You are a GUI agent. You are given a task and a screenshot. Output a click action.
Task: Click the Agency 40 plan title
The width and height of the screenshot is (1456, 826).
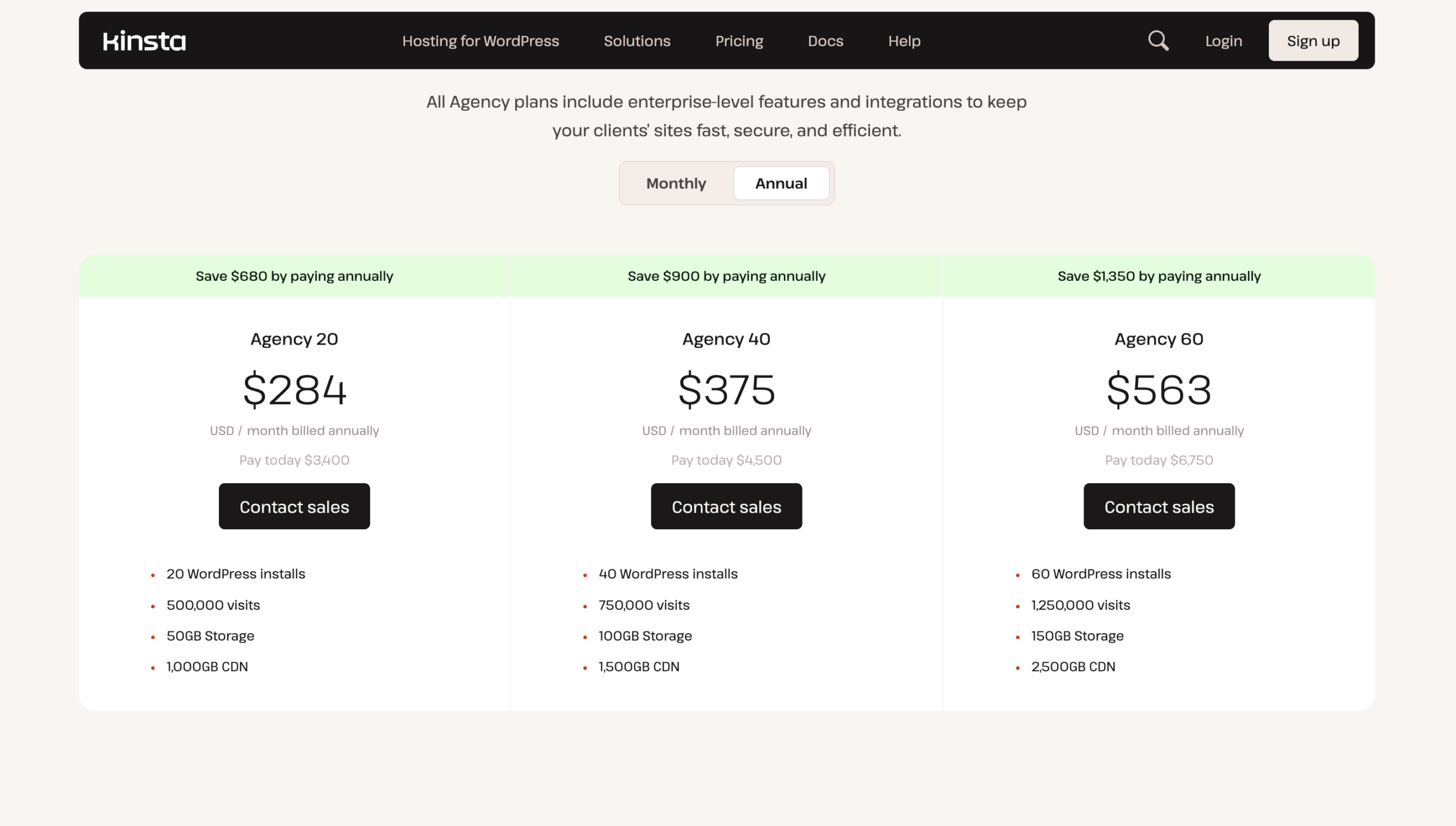726,339
